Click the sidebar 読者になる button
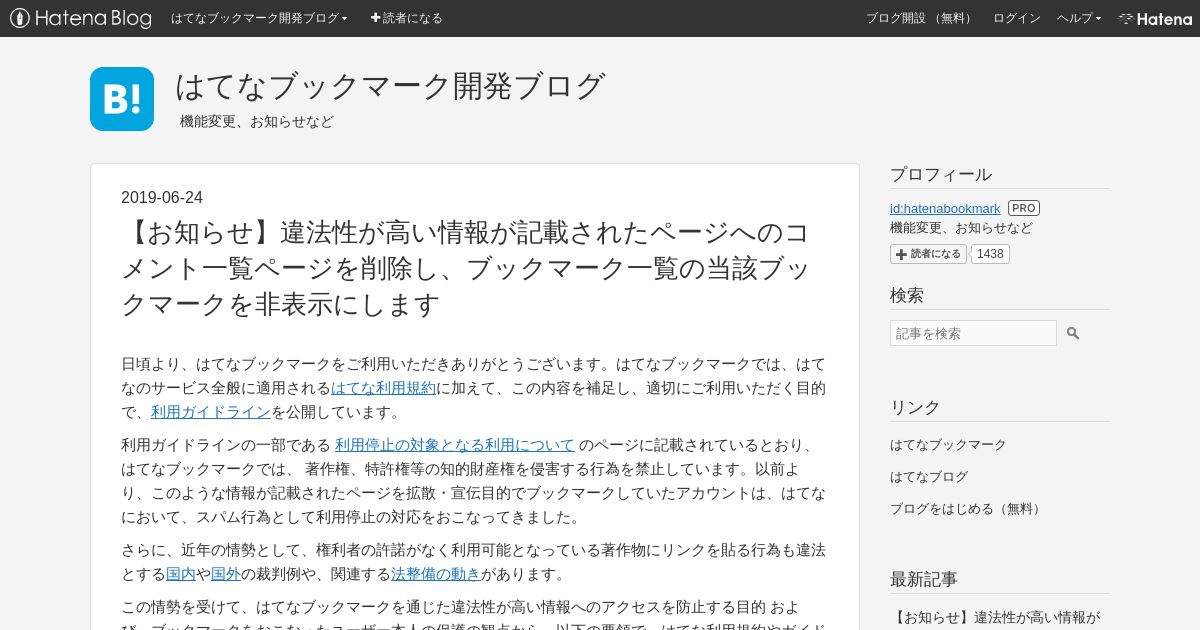The height and width of the screenshot is (630, 1200). pyautogui.click(x=928, y=254)
